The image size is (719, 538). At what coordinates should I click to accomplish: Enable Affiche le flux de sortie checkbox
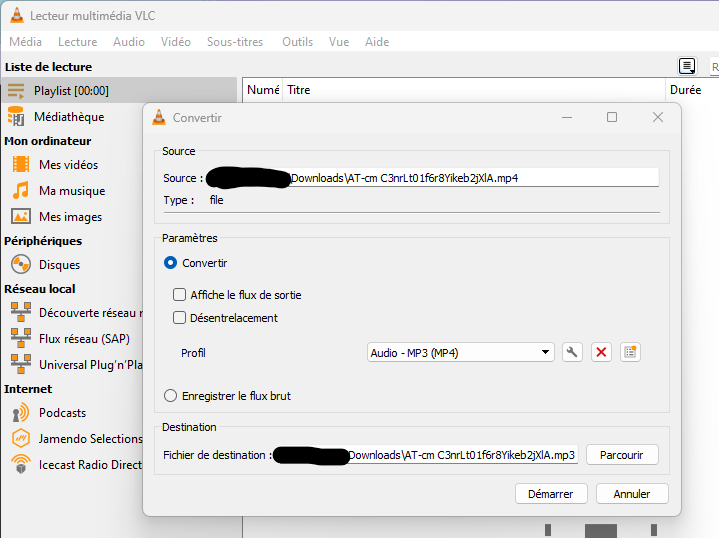pyautogui.click(x=179, y=294)
